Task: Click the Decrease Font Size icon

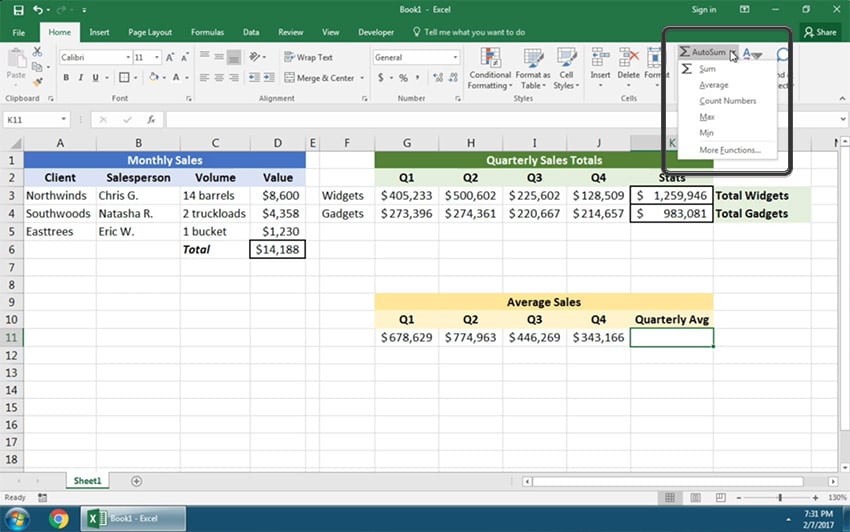Action: click(184, 57)
